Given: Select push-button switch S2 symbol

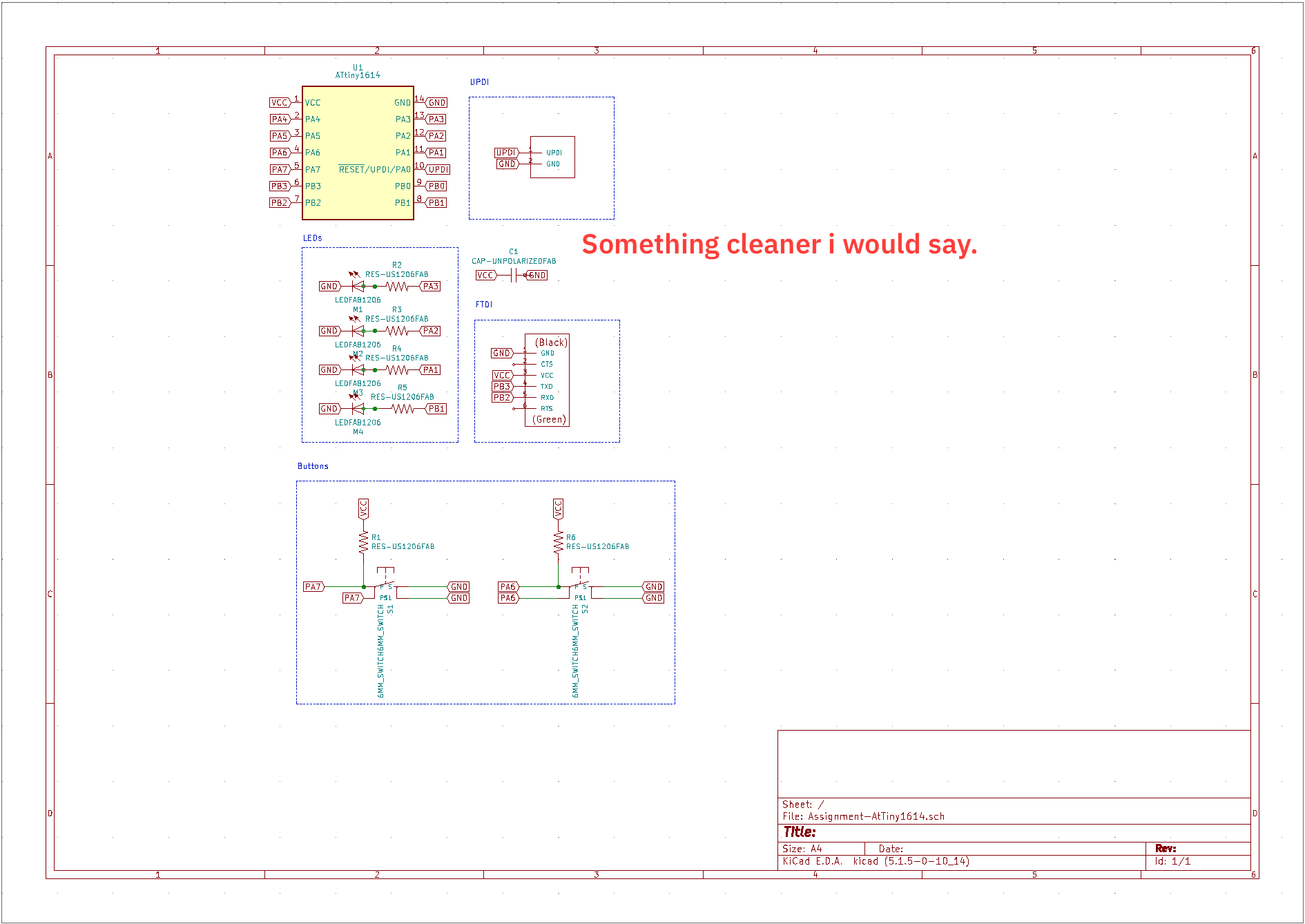Looking at the screenshot, I should pyautogui.click(x=580, y=583).
